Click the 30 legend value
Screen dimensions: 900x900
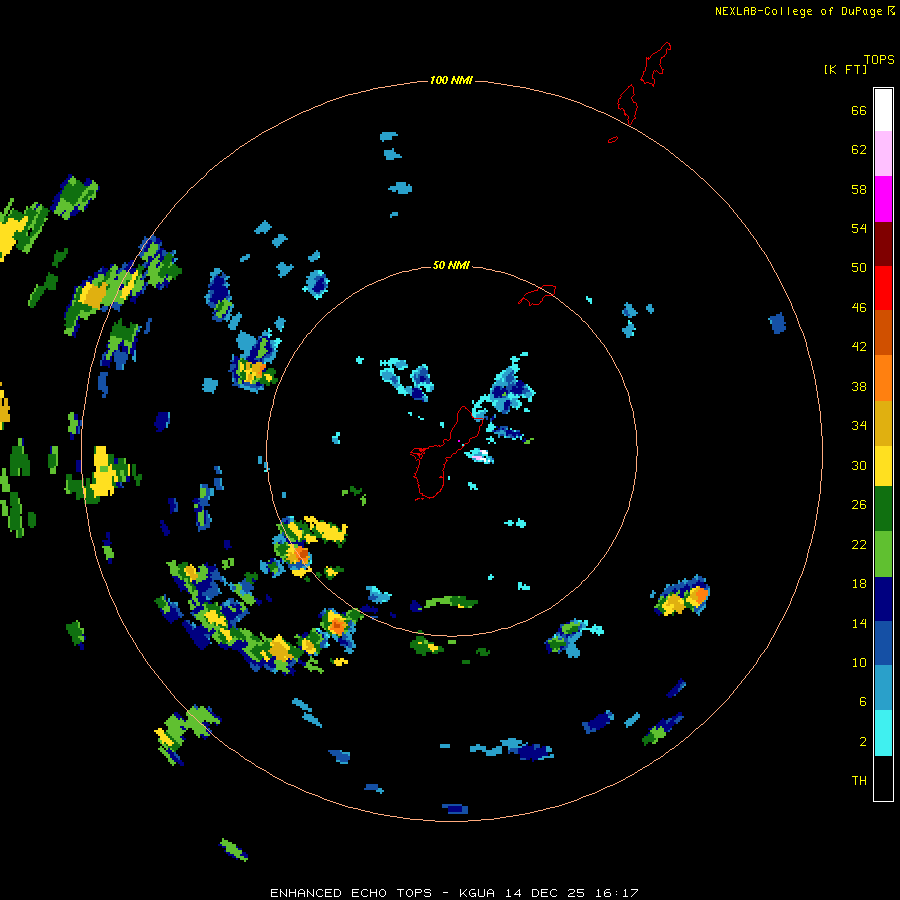pos(859,465)
